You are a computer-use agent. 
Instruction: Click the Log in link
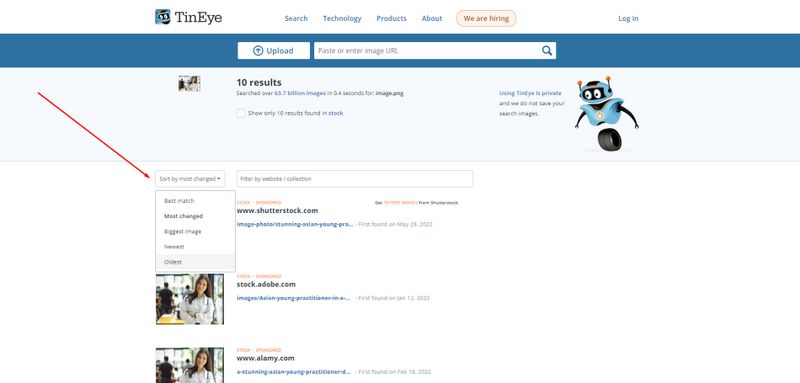(628, 18)
